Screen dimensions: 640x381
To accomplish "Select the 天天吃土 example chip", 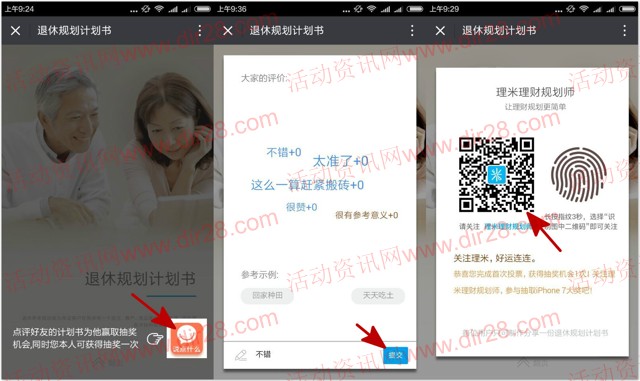I will tap(378, 295).
